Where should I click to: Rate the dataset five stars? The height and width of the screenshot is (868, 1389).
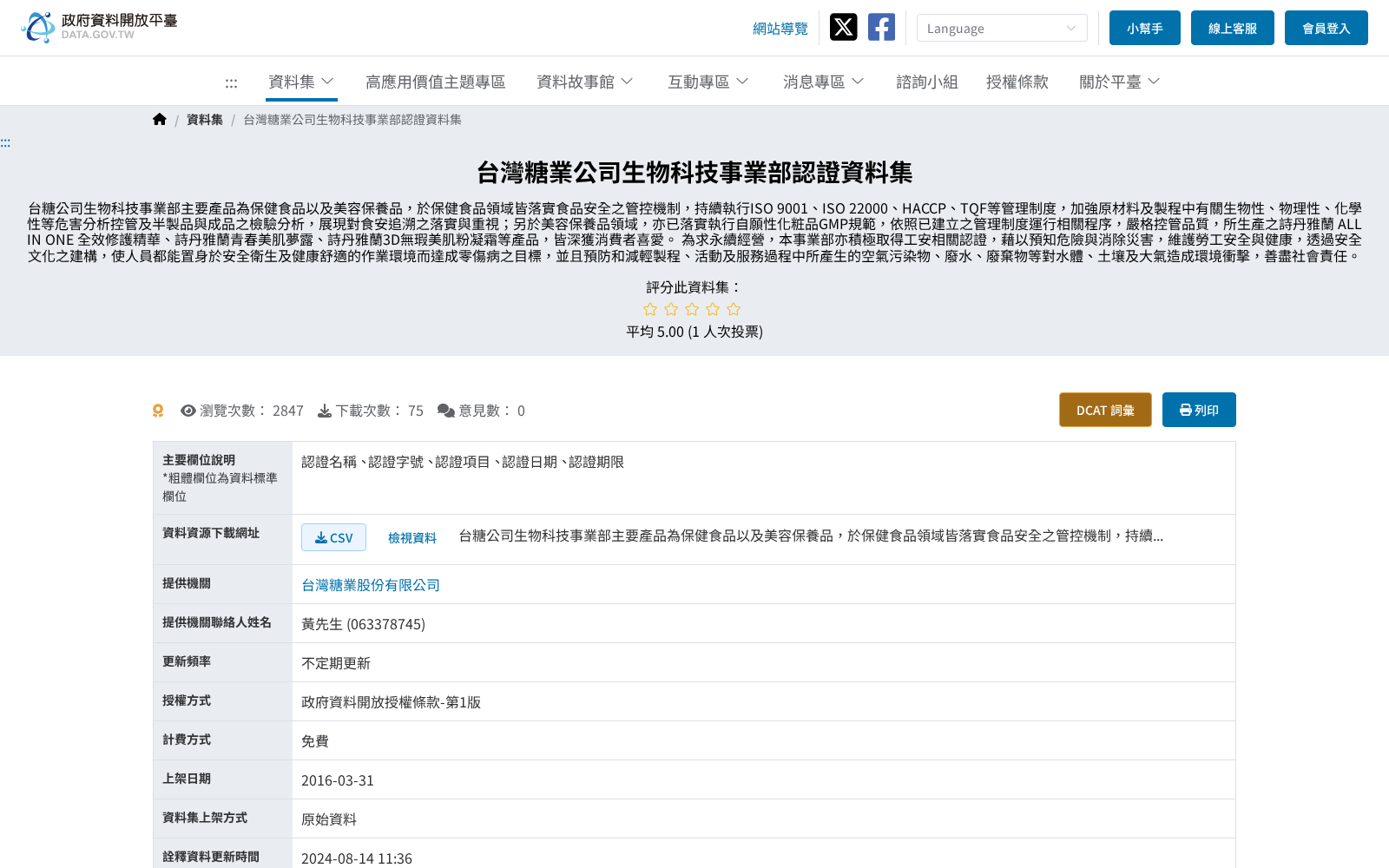click(x=734, y=309)
